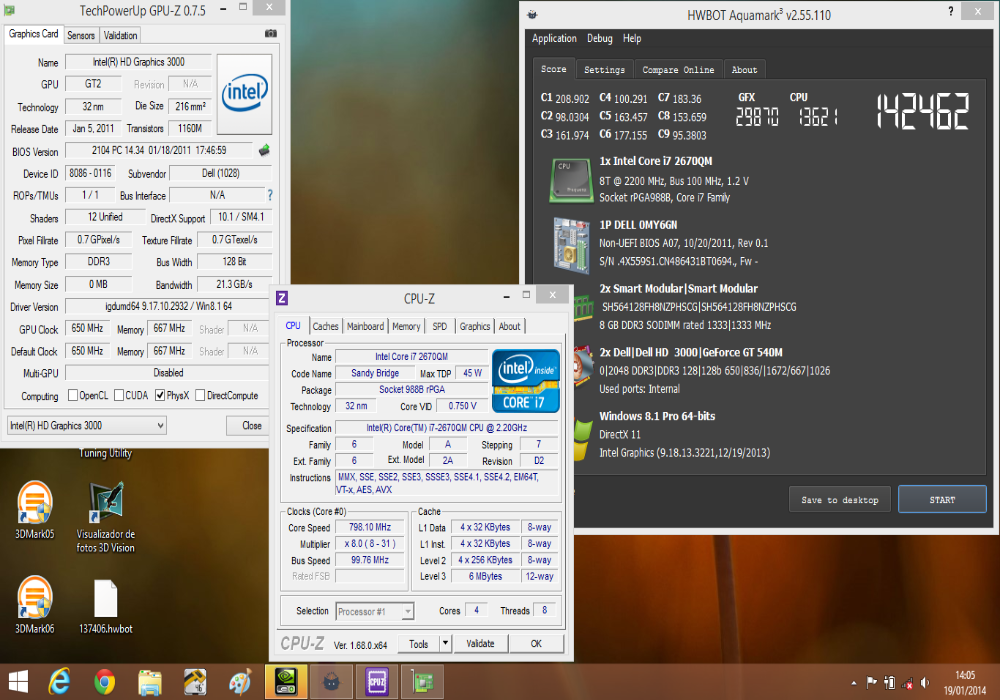Click the Aquamark question mark help button

(951, 11)
